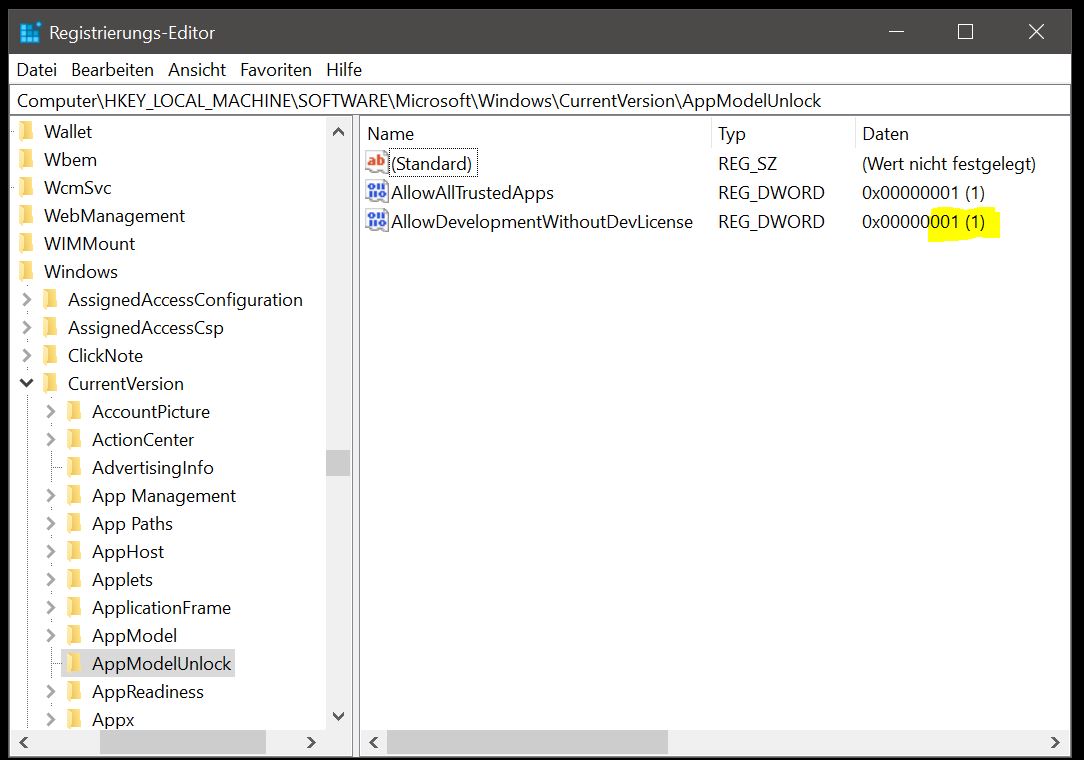The width and height of the screenshot is (1084, 760).
Task: Select the AssignedAccessCsp tree key
Action: (x=145, y=328)
